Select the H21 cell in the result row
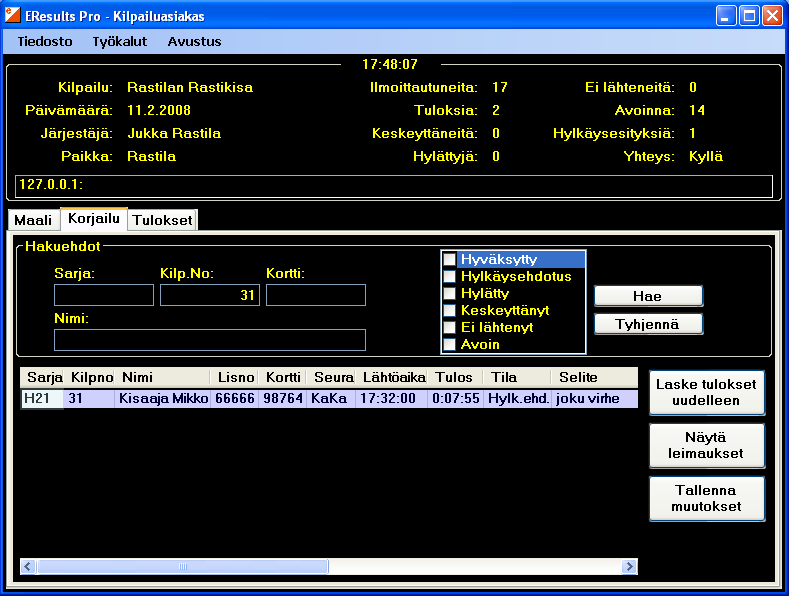The height and width of the screenshot is (596, 789). [x=42, y=398]
